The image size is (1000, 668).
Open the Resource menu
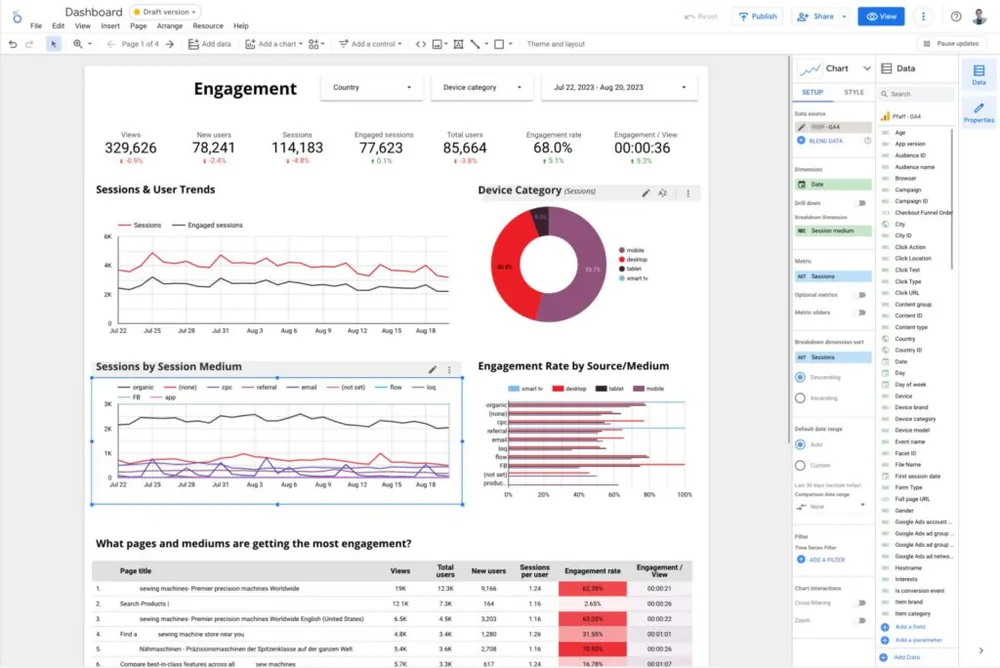click(208, 26)
